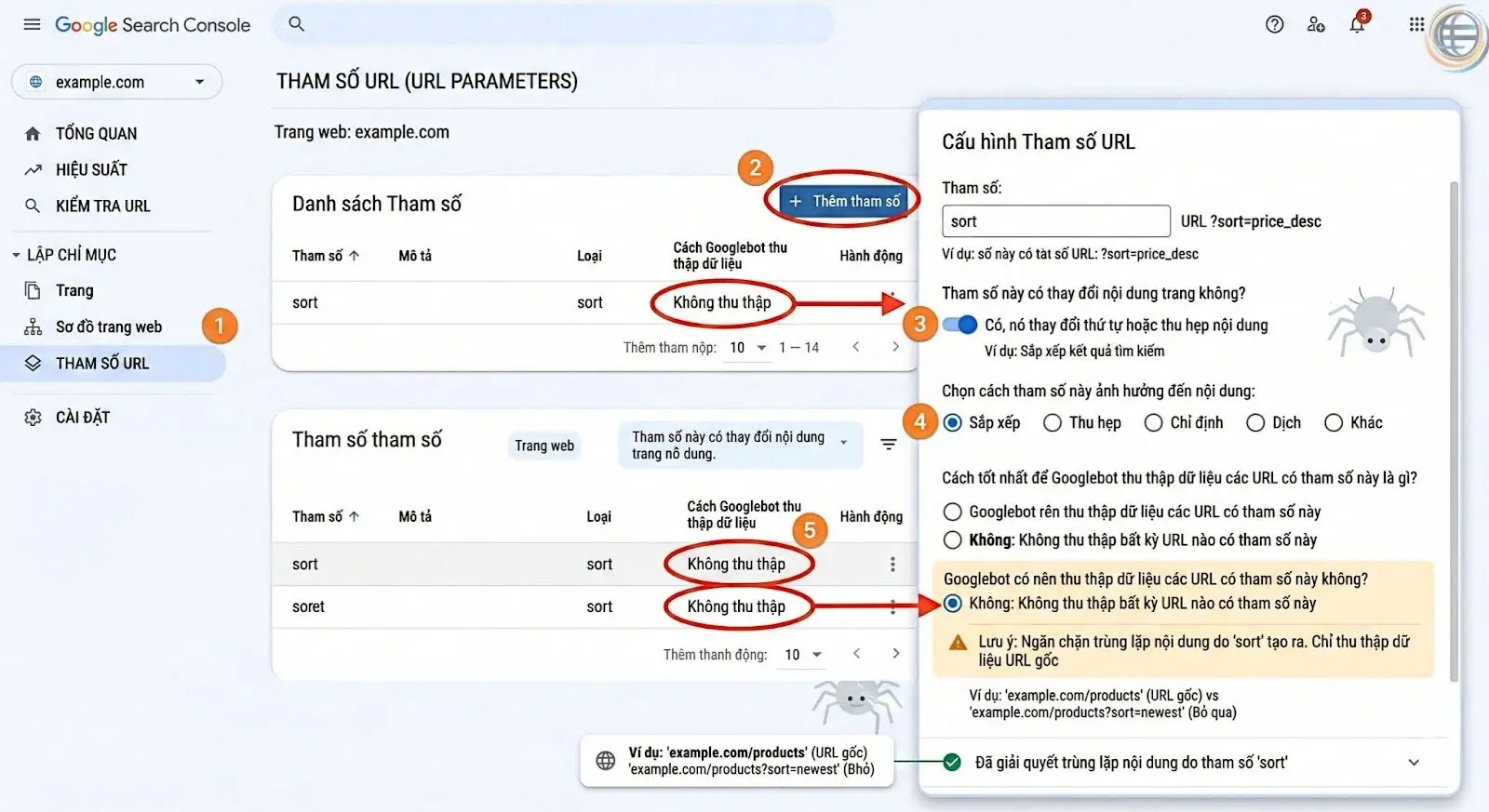Expand the resolved duplicate content notice
Image resolution: width=1489 pixels, height=812 pixels.
tap(1413, 763)
